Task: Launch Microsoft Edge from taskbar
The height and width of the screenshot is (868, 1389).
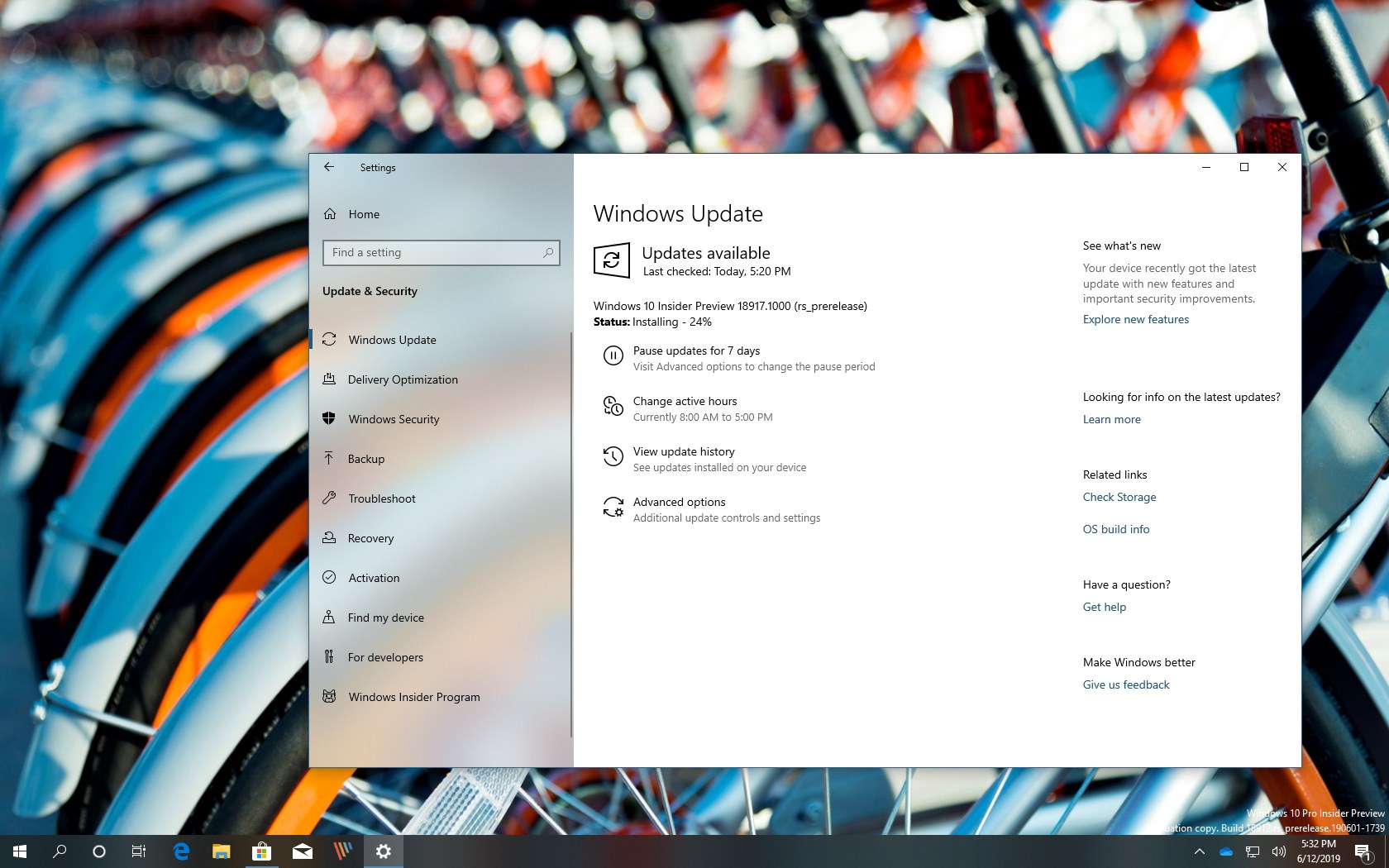Action: click(x=181, y=851)
